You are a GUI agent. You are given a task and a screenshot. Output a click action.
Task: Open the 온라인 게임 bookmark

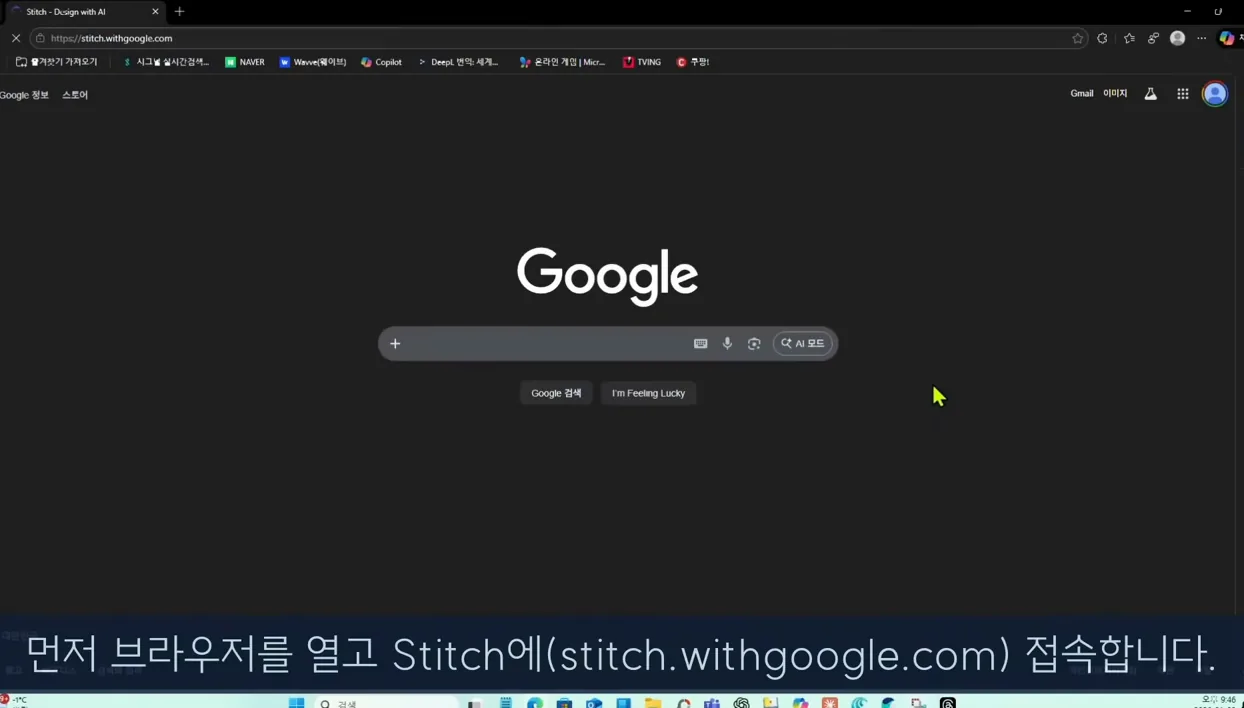562,62
